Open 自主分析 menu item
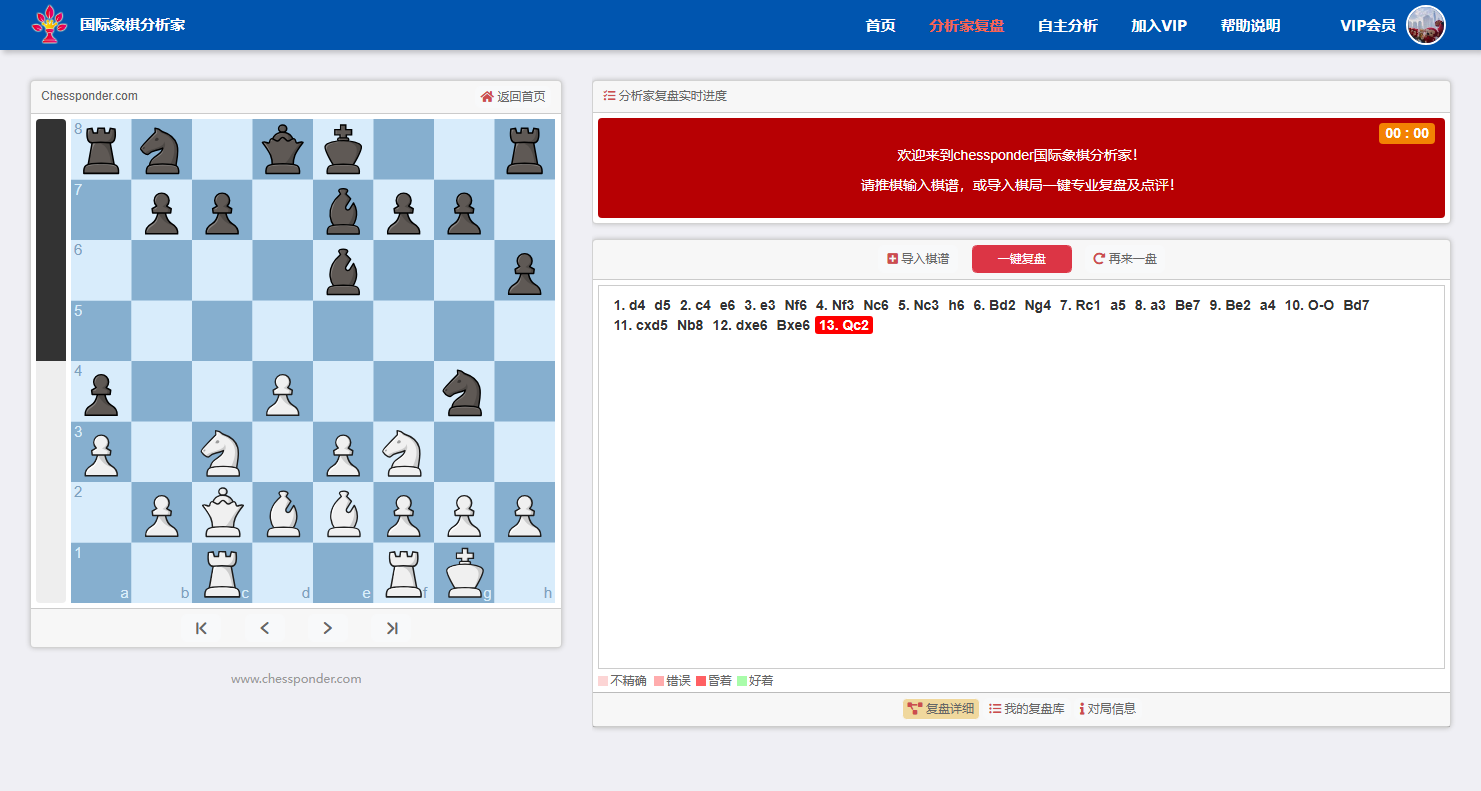Screen dimensions: 1481x791 pos(1068,26)
